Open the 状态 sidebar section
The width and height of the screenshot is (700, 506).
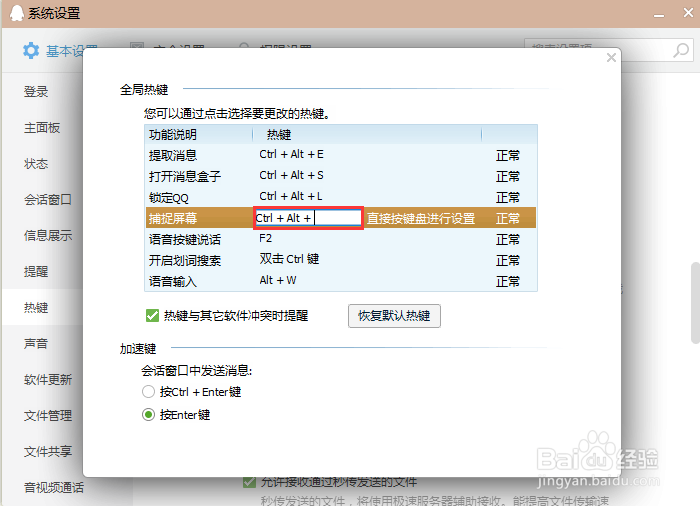(36, 163)
